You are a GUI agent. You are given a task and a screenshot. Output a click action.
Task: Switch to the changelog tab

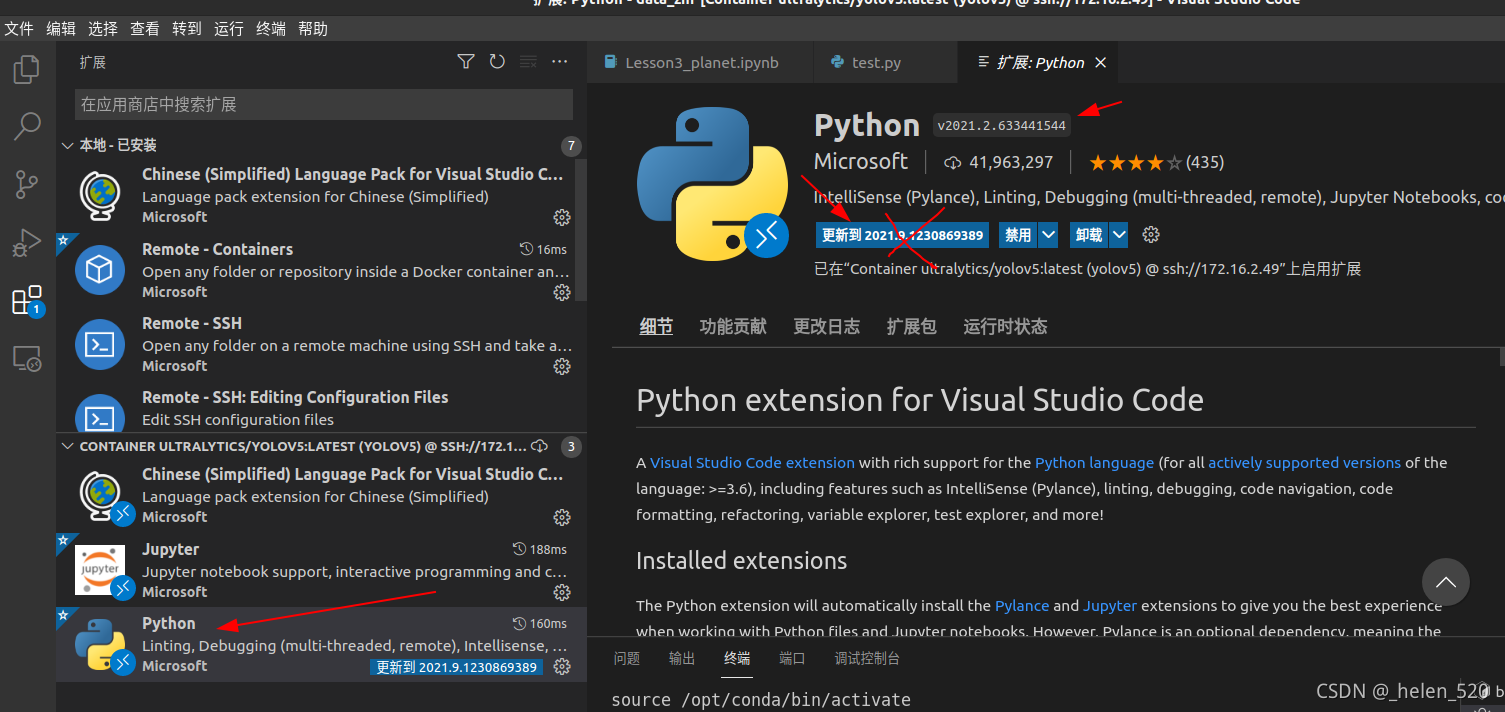coord(826,327)
